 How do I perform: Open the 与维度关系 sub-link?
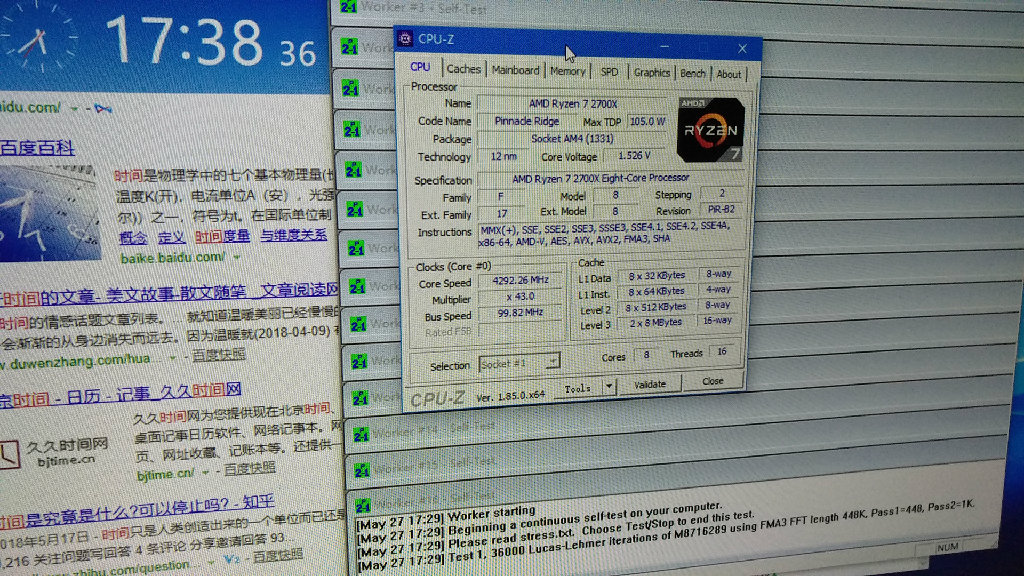point(294,234)
